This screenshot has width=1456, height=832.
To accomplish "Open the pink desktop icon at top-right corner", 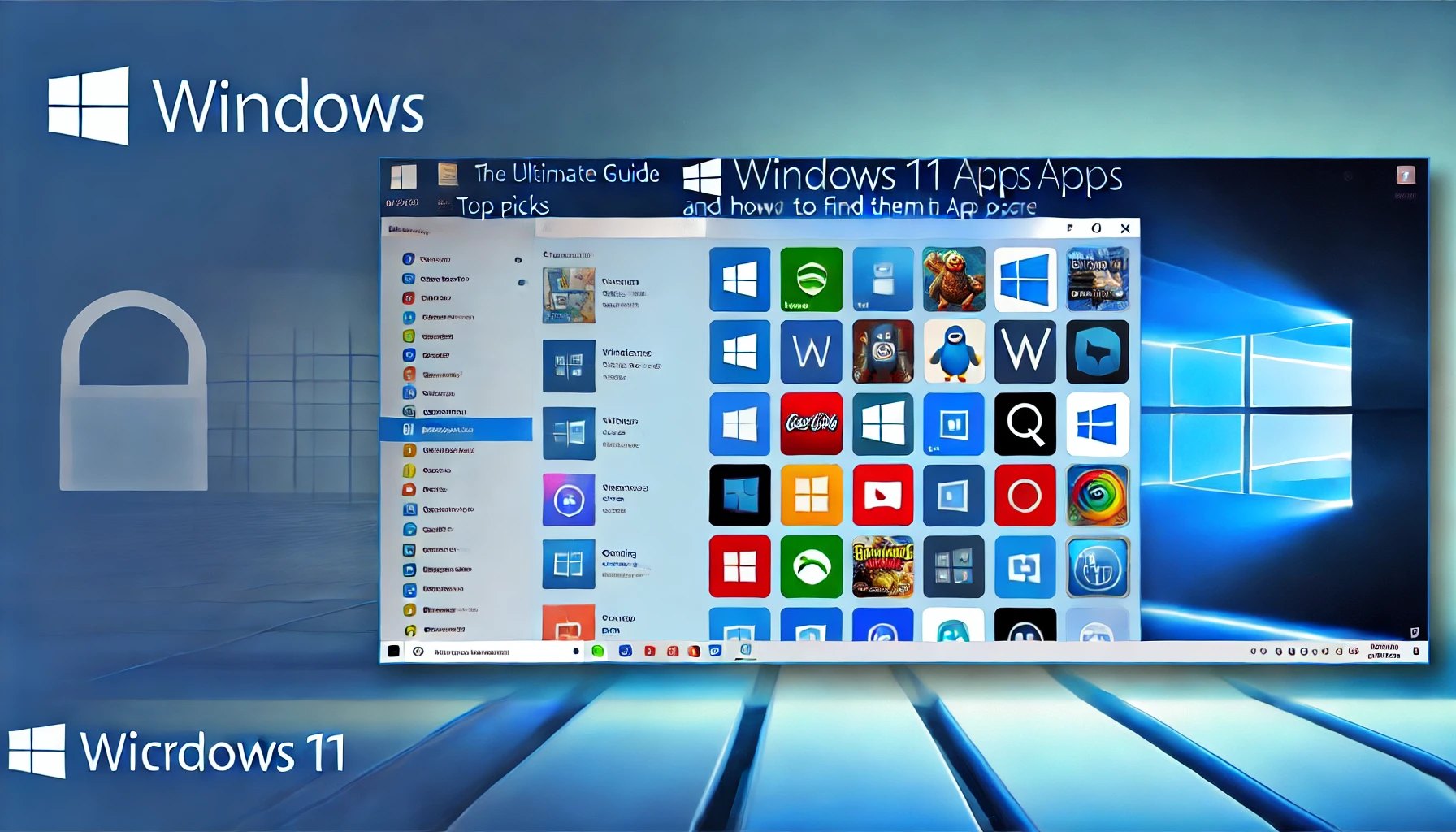I will click(1406, 175).
